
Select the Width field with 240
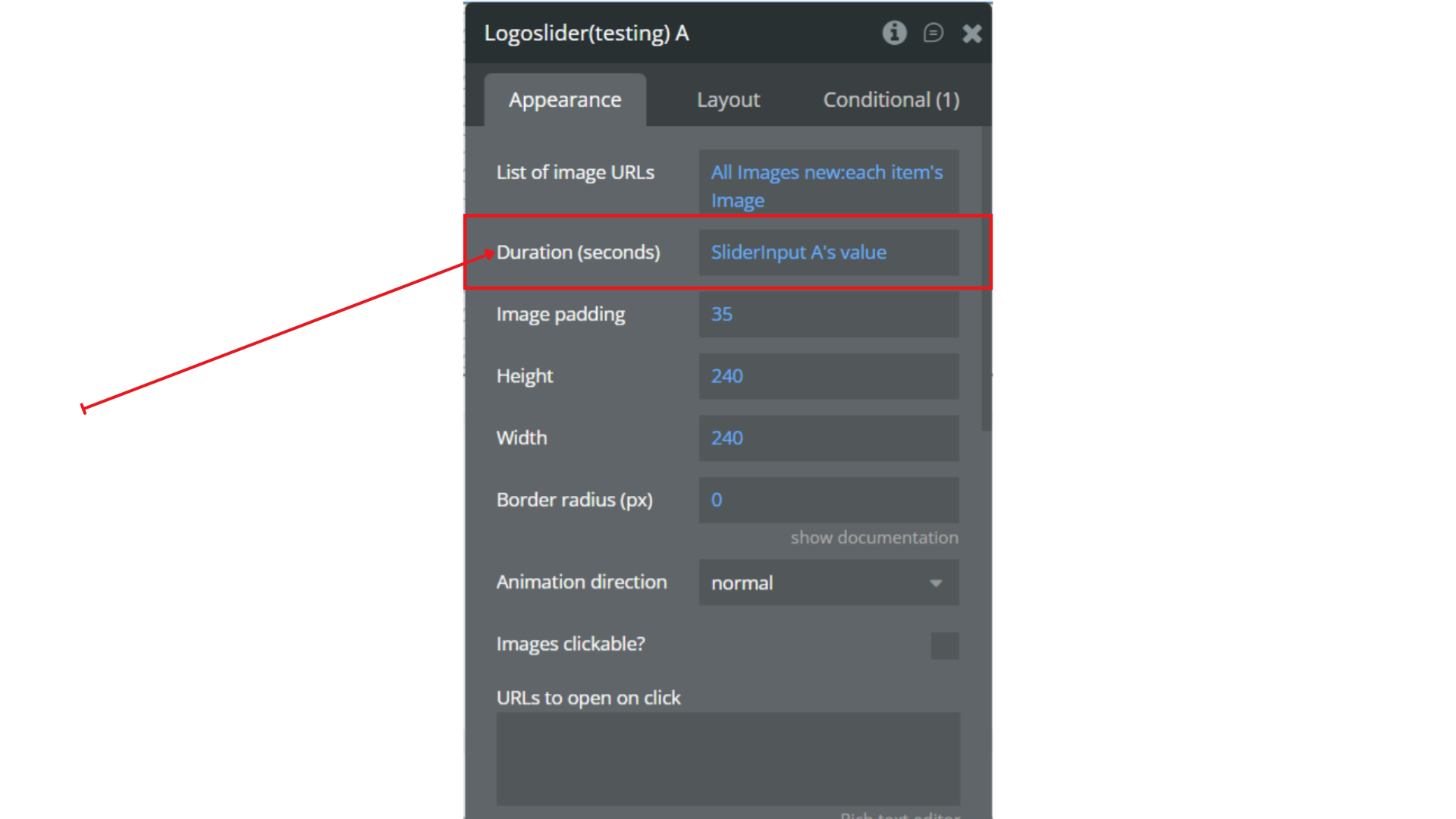click(828, 438)
